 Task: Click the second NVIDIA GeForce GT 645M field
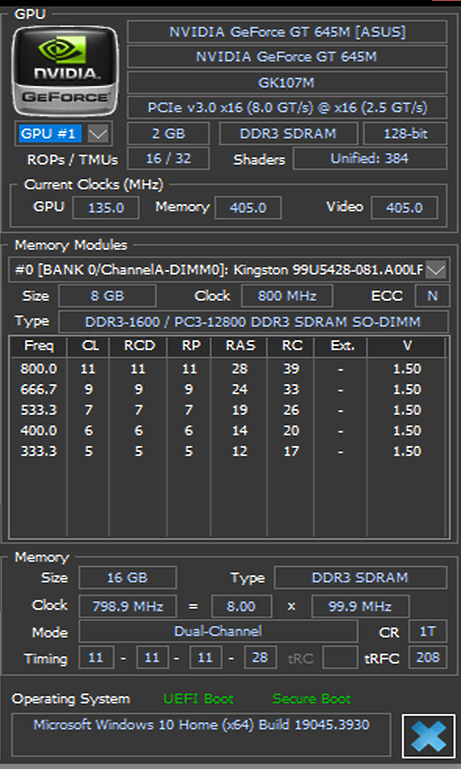point(287,57)
